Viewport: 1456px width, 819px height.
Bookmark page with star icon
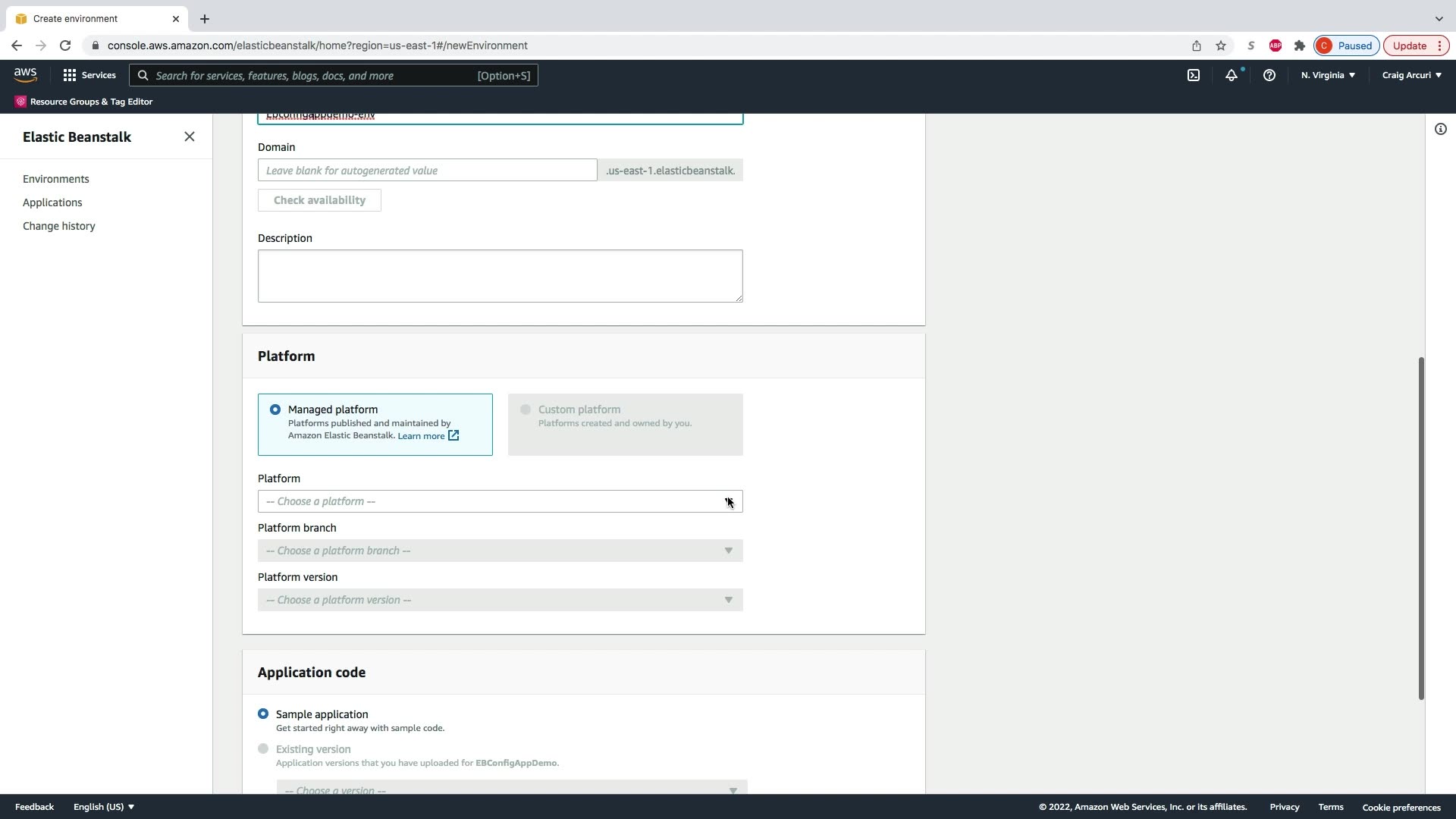[x=1221, y=45]
